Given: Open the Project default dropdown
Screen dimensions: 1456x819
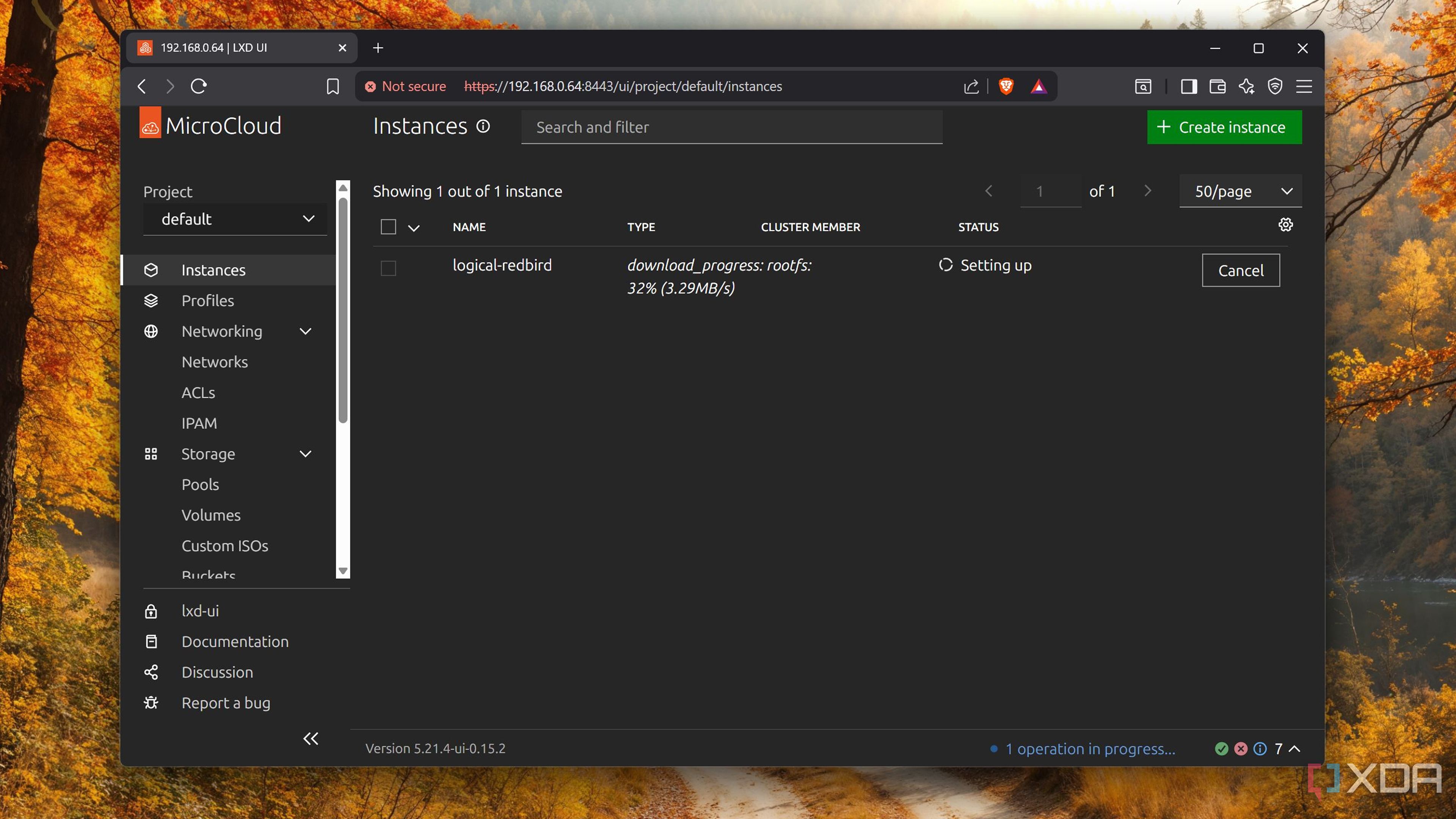Looking at the screenshot, I should (x=235, y=219).
